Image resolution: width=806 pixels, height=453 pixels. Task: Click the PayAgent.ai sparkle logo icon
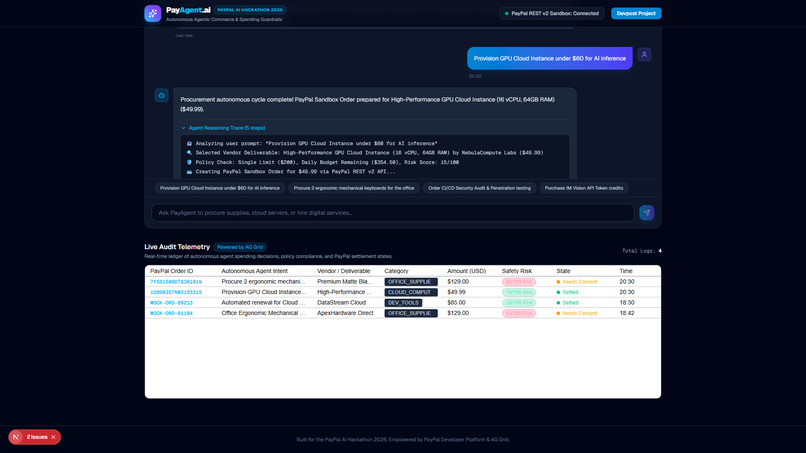pyautogui.click(x=153, y=13)
